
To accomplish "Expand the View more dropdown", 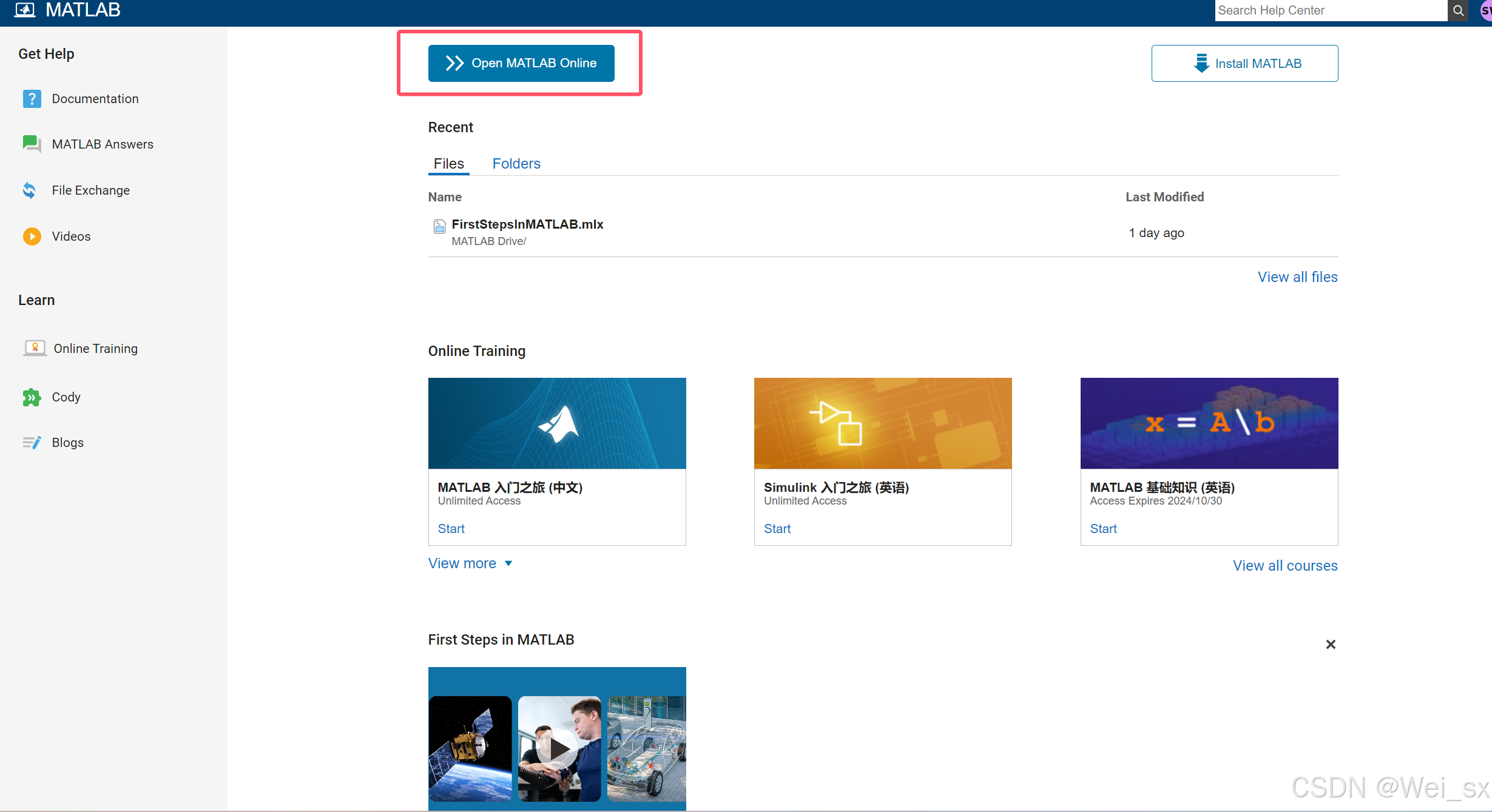I will pos(470,563).
